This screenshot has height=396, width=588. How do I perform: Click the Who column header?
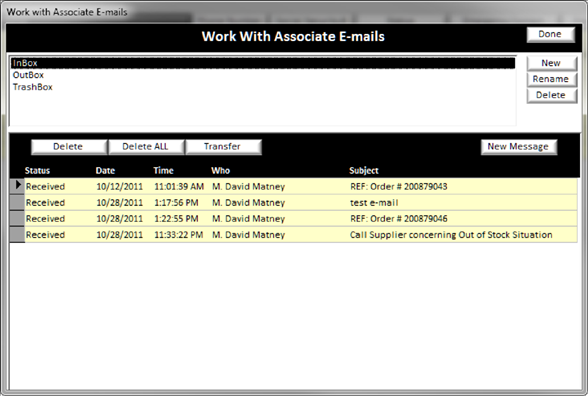pyautogui.click(x=220, y=171)
